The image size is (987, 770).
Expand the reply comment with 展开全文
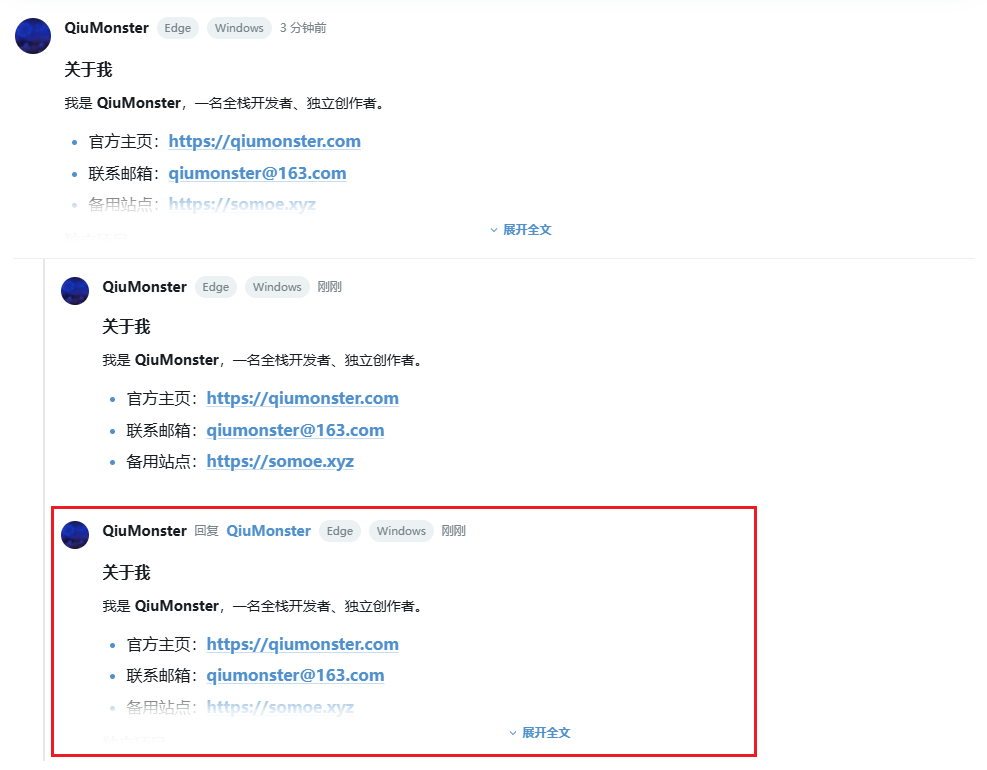point(539,733)
